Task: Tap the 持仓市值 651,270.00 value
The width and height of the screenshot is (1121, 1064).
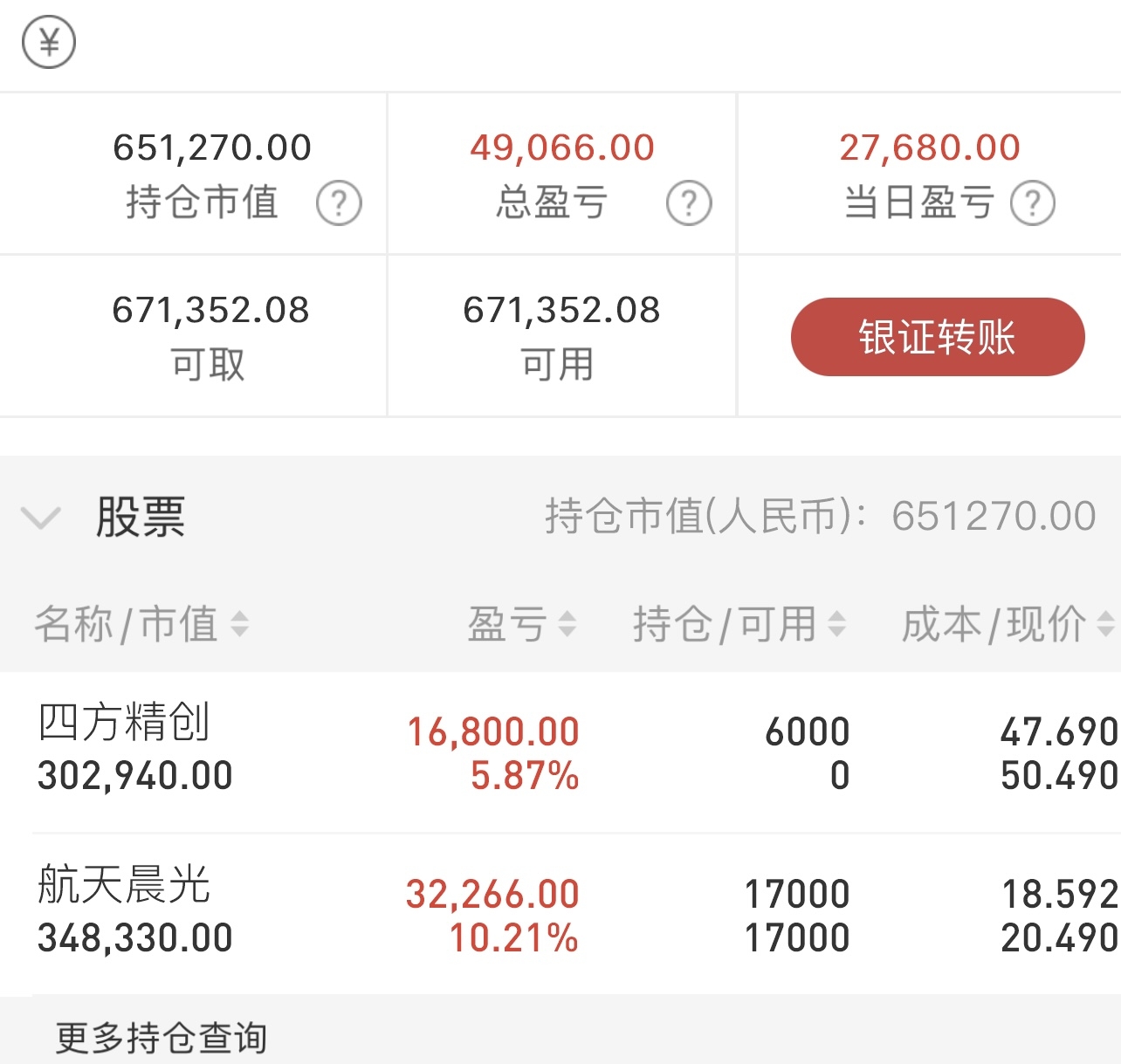Action: point(212,148)
